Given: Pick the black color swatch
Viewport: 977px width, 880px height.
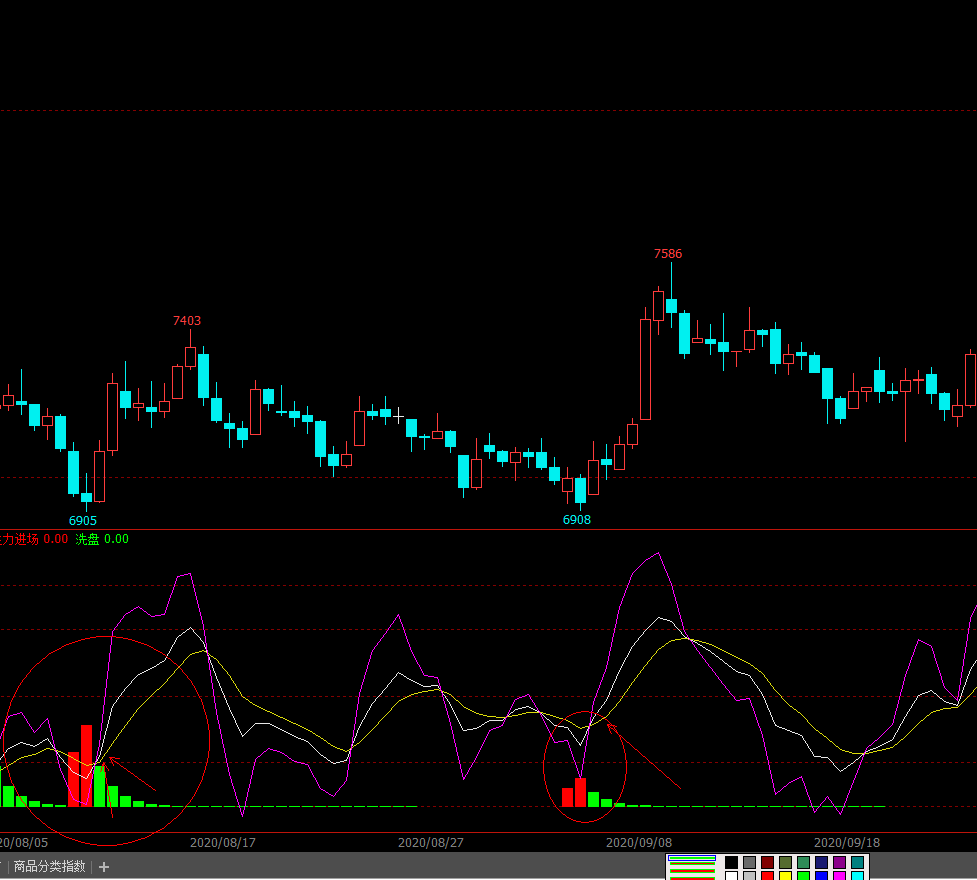Looking at the screenshot, I should click(x=732, y=862).
